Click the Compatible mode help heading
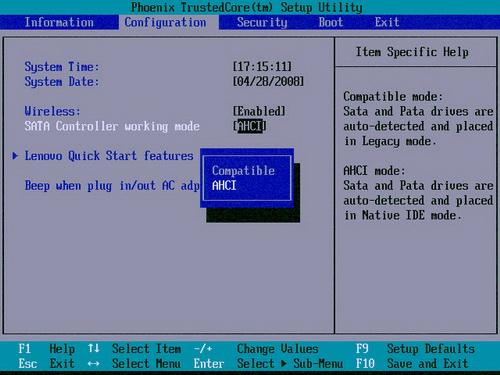 click(393, 97)
